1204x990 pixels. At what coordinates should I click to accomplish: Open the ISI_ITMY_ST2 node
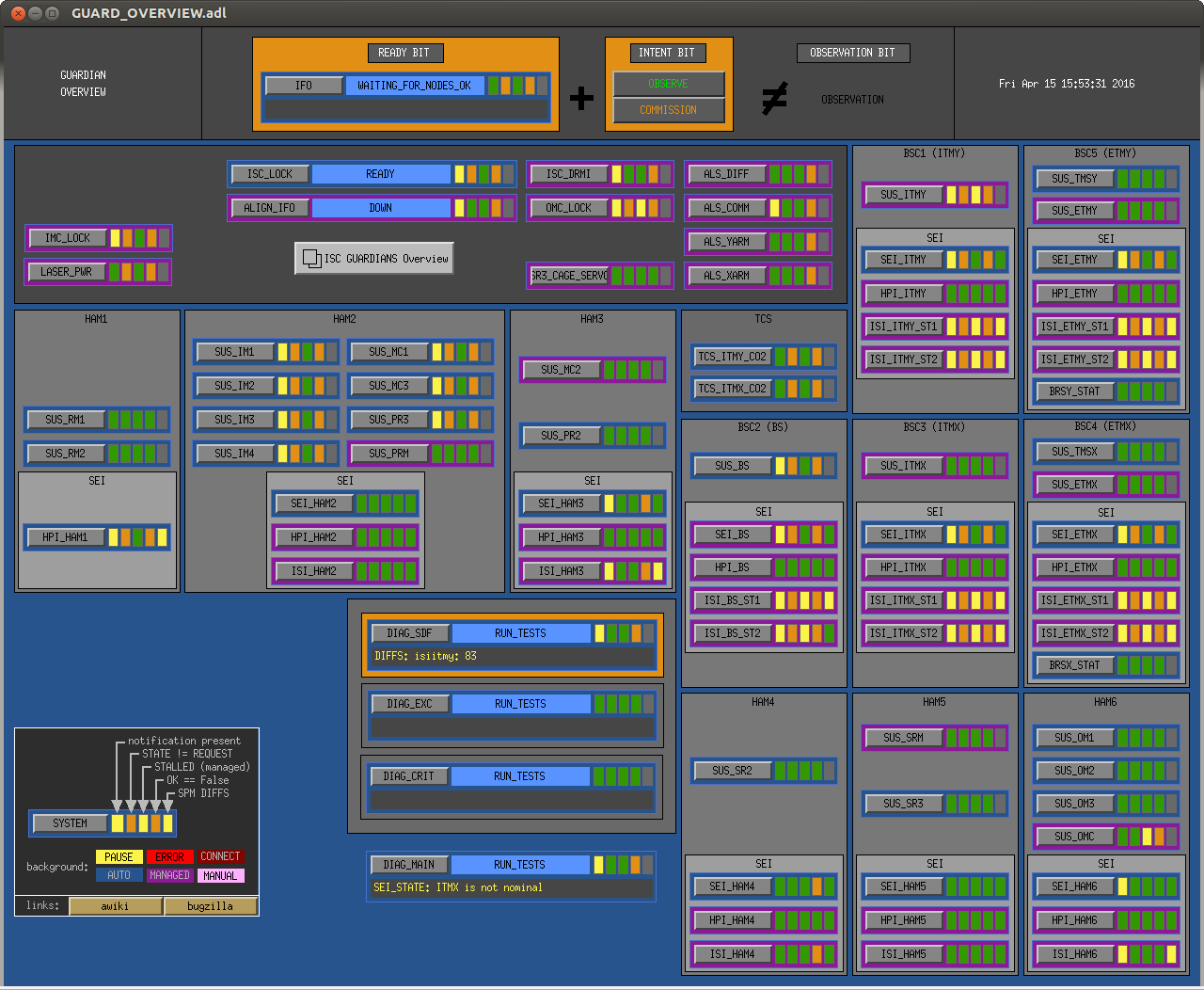coord(904,359)
